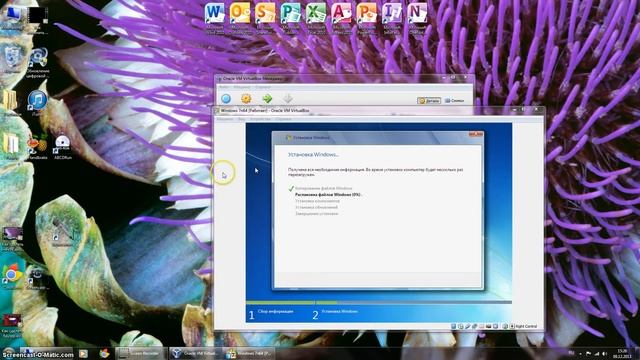Open the Action Center flag in system tray
The height and width of the screenshot is (360, 640).
click(x=588, y=353)
